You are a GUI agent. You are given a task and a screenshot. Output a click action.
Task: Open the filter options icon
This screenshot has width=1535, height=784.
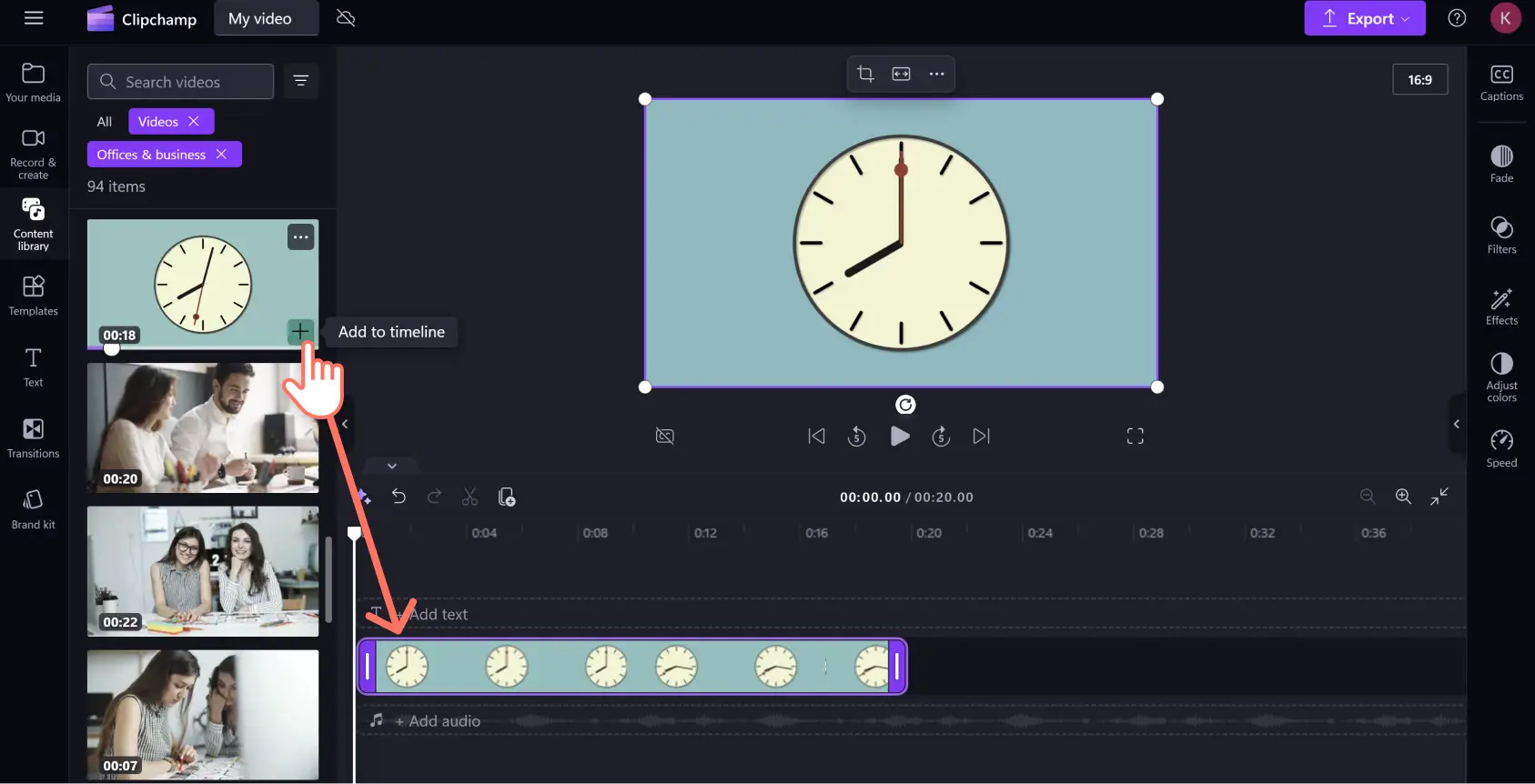301,82
